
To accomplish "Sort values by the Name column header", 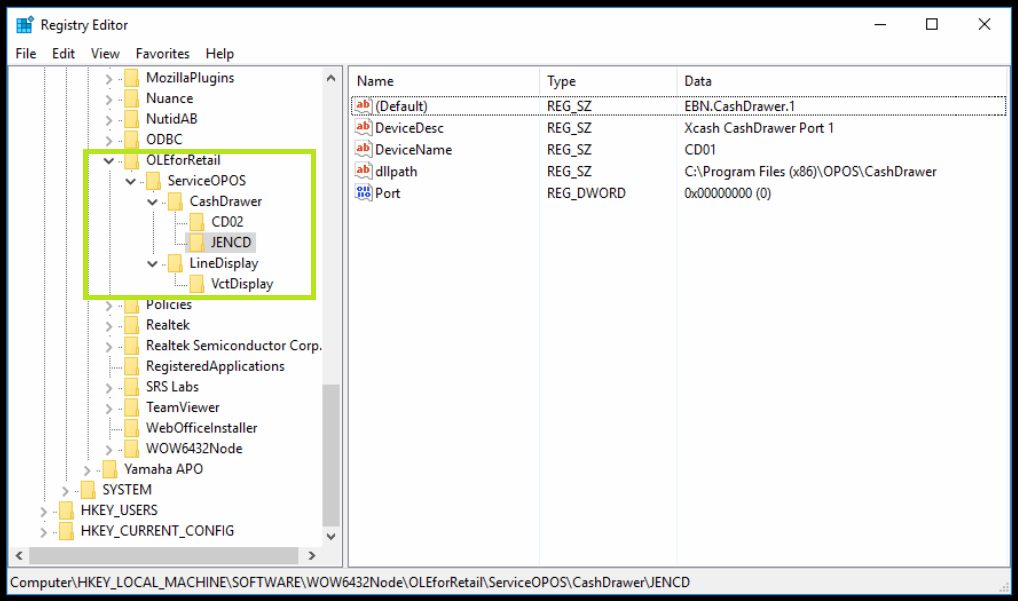I will (x=443, y=81).
